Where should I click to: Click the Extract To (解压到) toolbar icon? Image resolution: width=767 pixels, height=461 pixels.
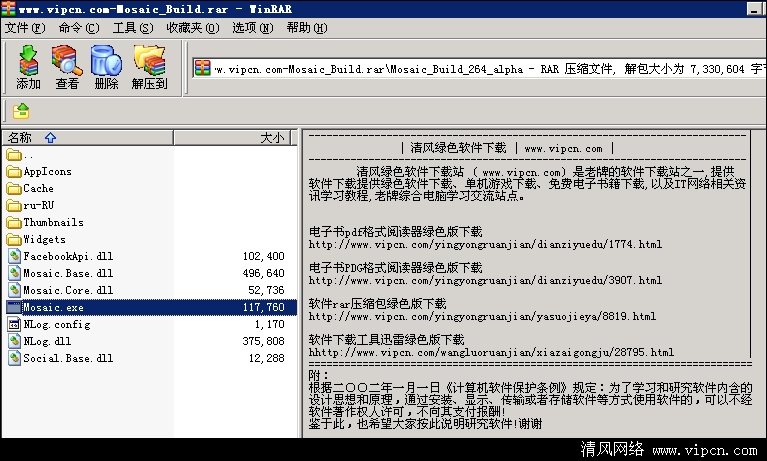(149, 67)
